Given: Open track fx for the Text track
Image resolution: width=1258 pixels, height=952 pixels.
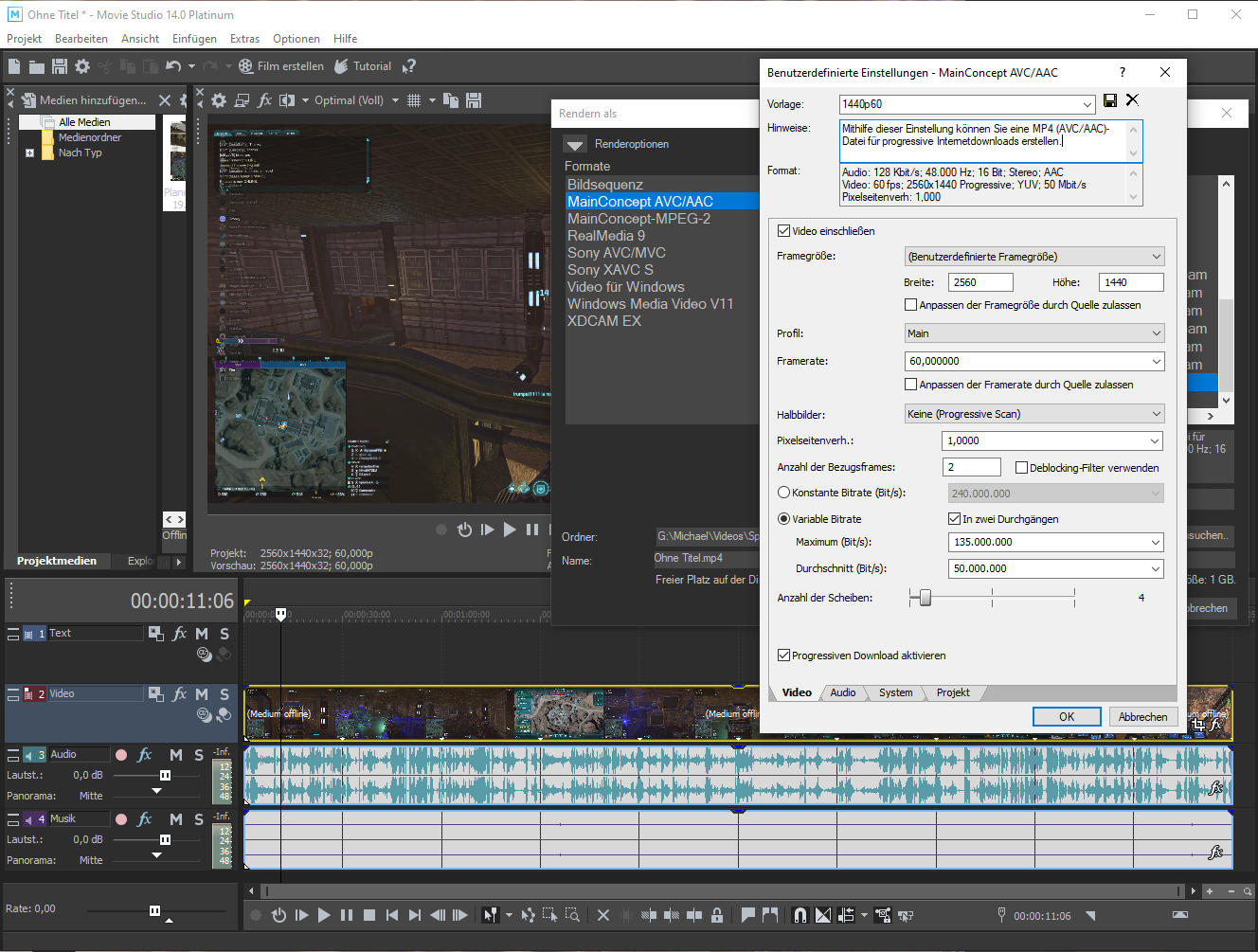Looking at the screenshot, I should [x=180, y=633].
